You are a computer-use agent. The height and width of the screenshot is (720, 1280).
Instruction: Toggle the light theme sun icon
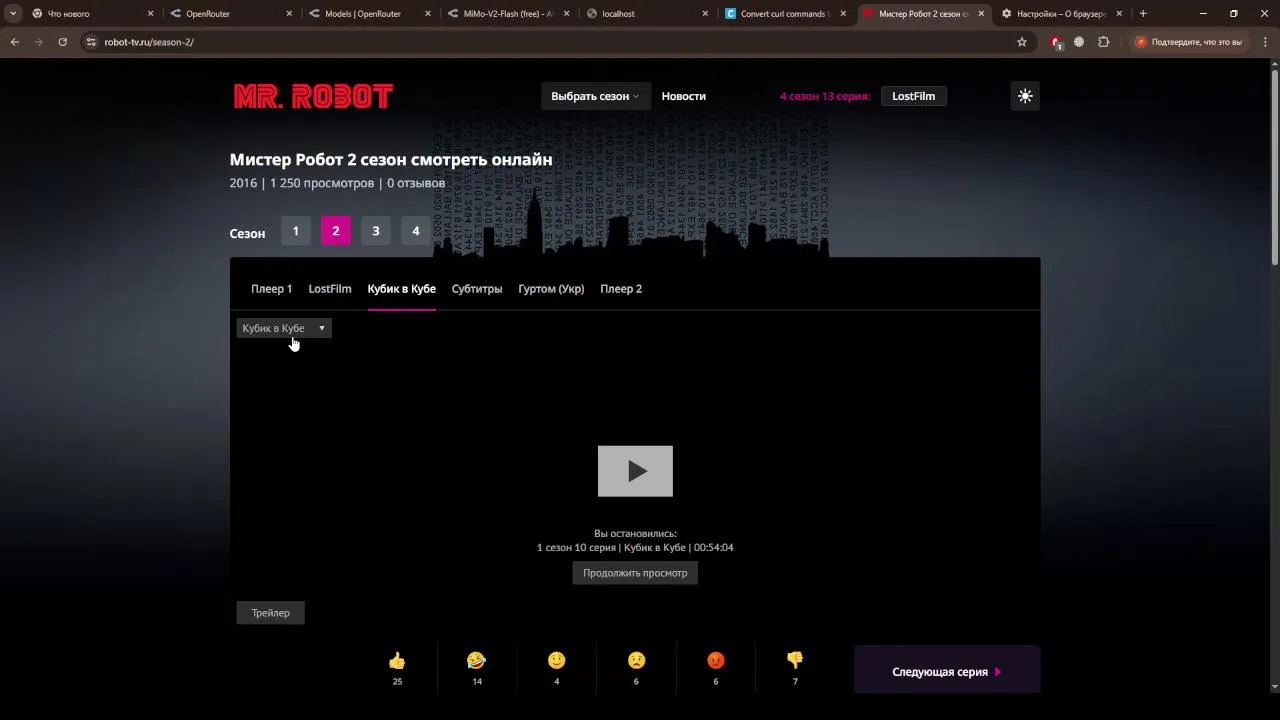pyautogui.click(x=1025, y=96)
